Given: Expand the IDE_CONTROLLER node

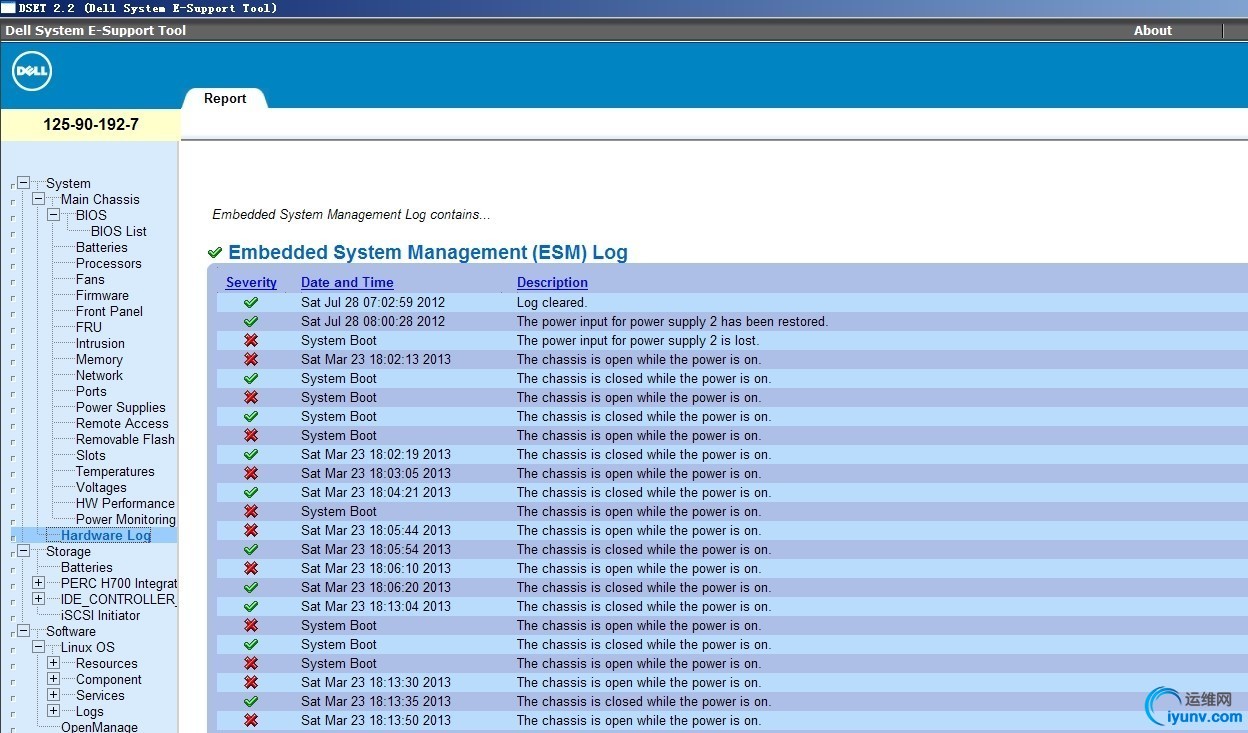Looking at the screenshot, I should click(x=38, y=599).
